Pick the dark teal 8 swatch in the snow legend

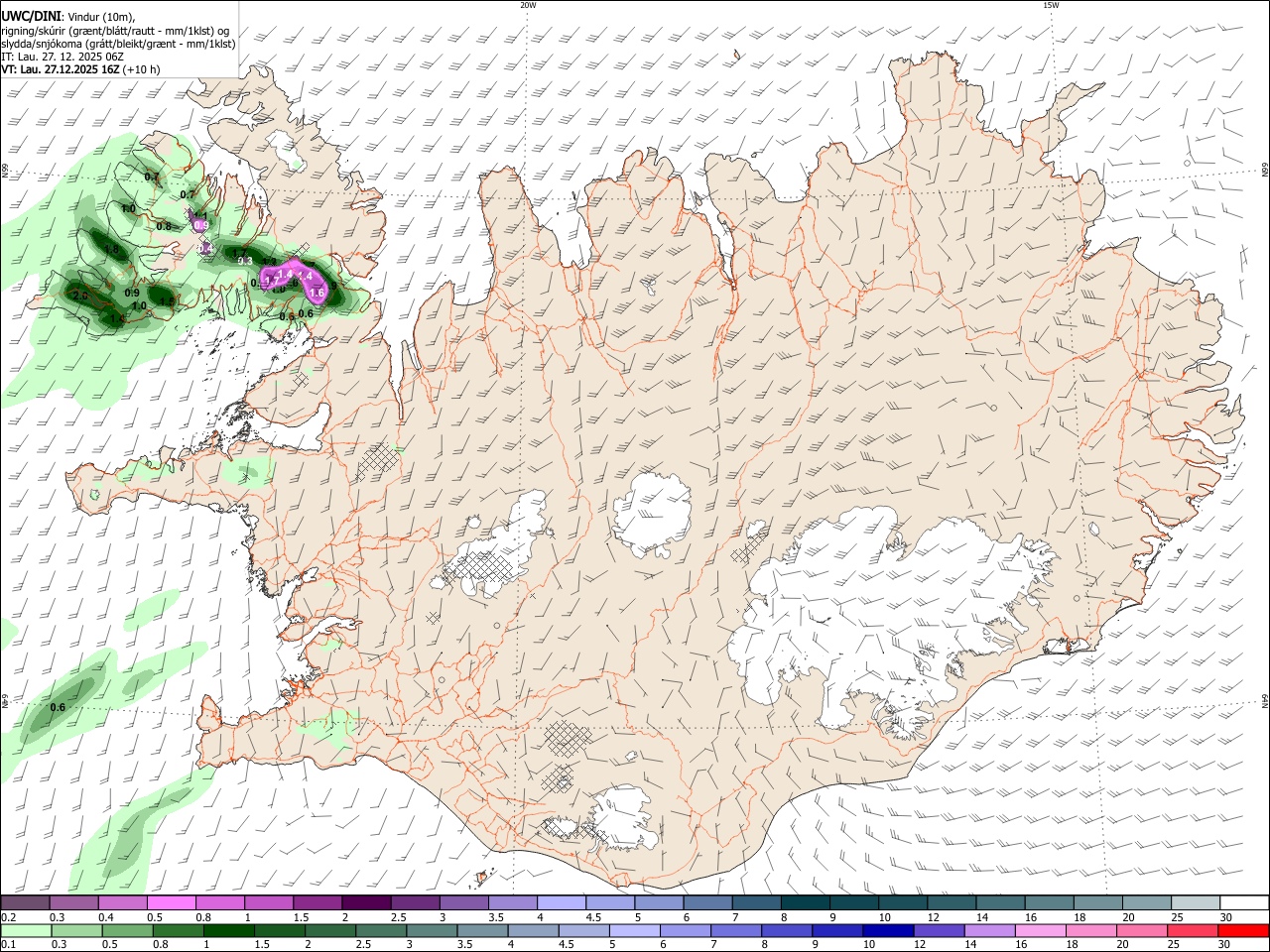tap(806, 902)
